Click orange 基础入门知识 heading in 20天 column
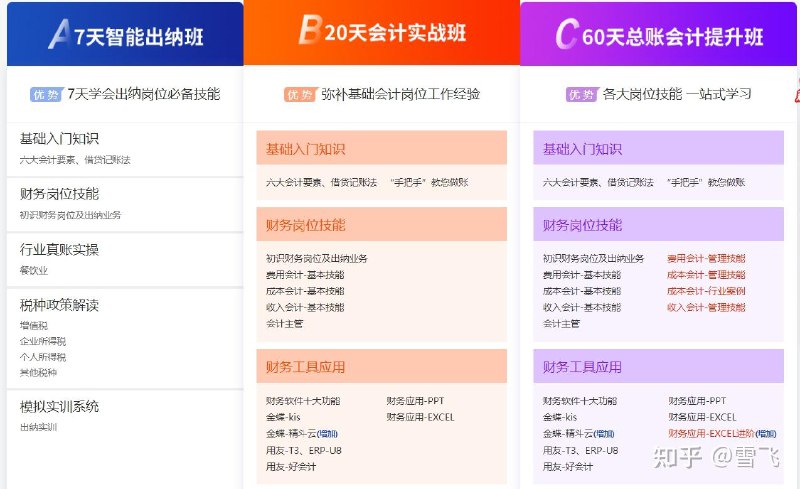 coord(382,148)
